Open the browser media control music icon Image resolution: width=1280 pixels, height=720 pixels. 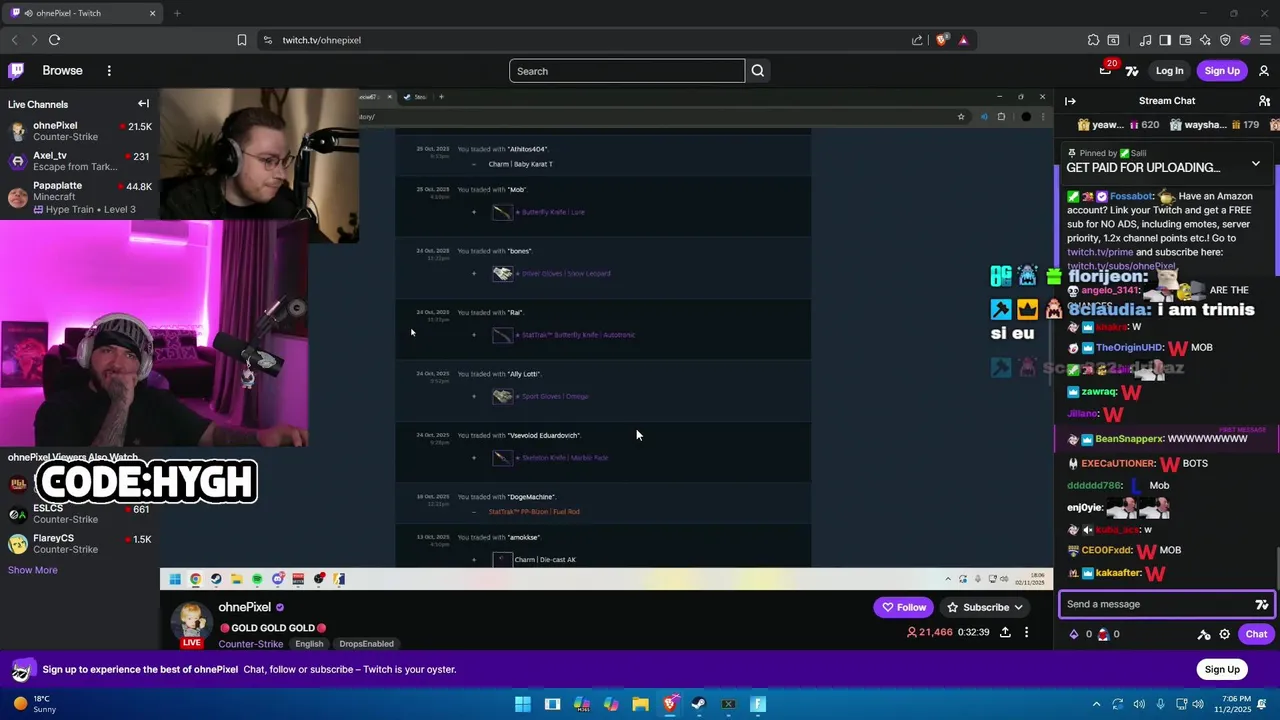pyautogui.click(x=1146, y=40)
